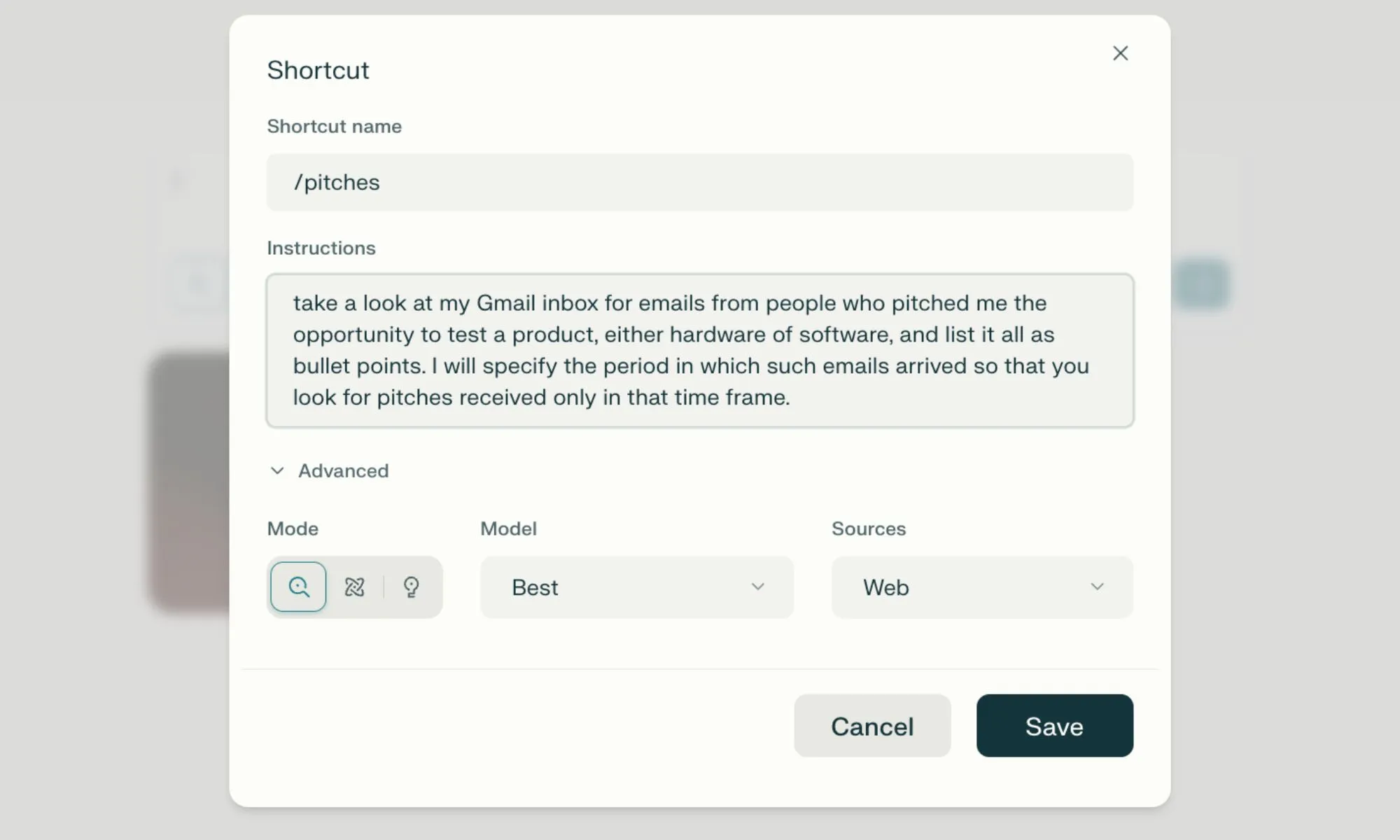The width and height of the screenshot is (1400, 840).
Task: Click the word "Advanced" to toggle the section
Action: [x=343, y=471]
